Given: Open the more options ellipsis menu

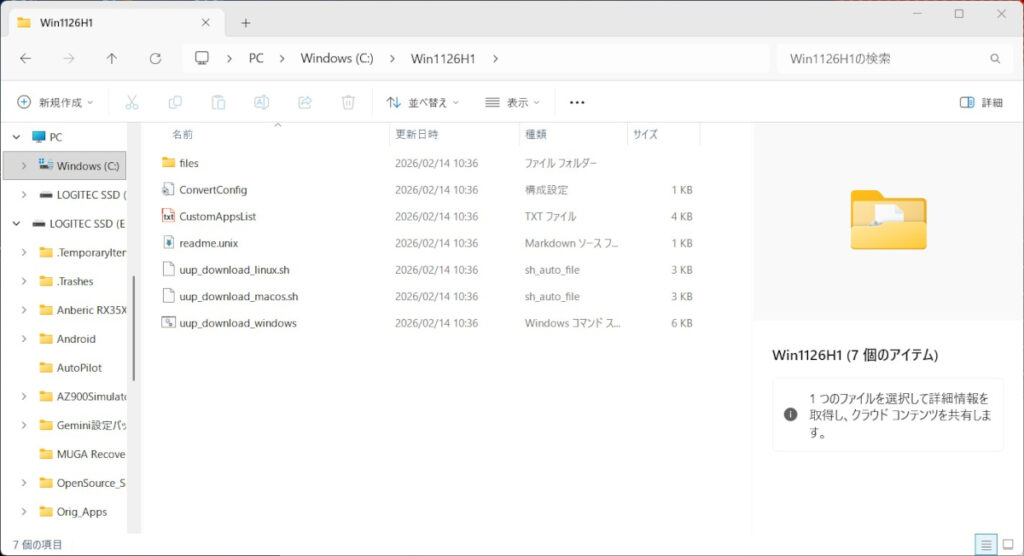Looking at the screenshot, I should click(577, 102).
